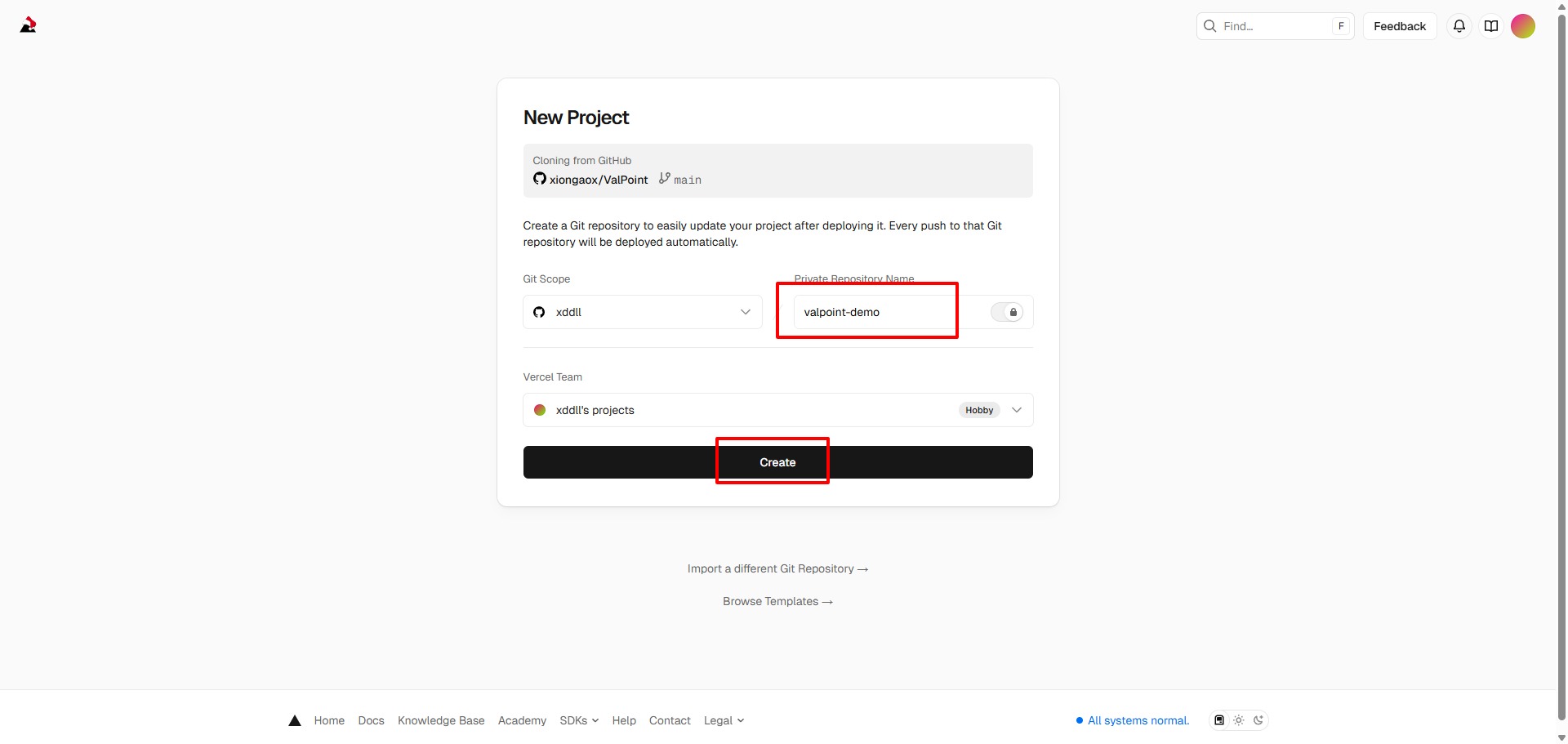The width and height of the screenshot is (1568, 744).
Task: Open Knowledge Base footer link
Action: [x=441, y=720]
